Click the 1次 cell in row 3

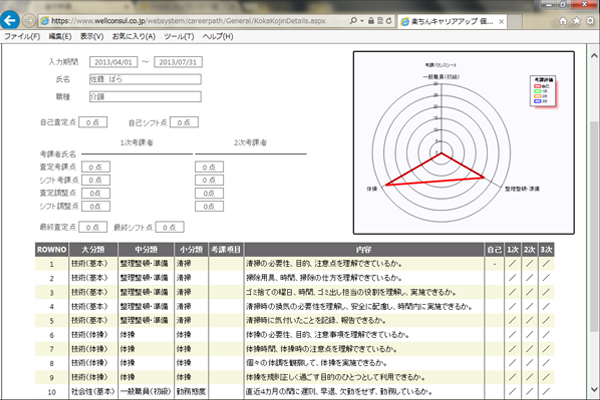click(513, 292)
